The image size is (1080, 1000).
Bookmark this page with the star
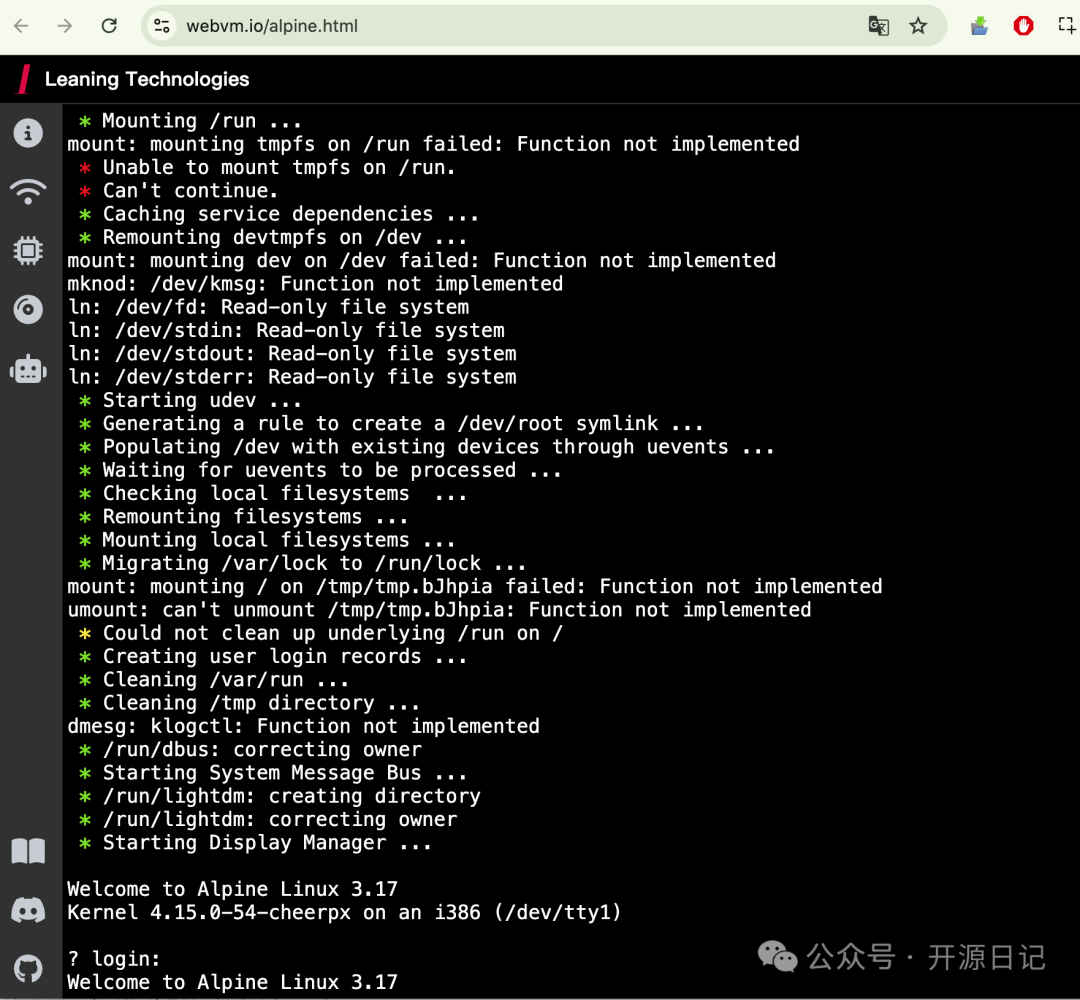click(x=918, y=26)
